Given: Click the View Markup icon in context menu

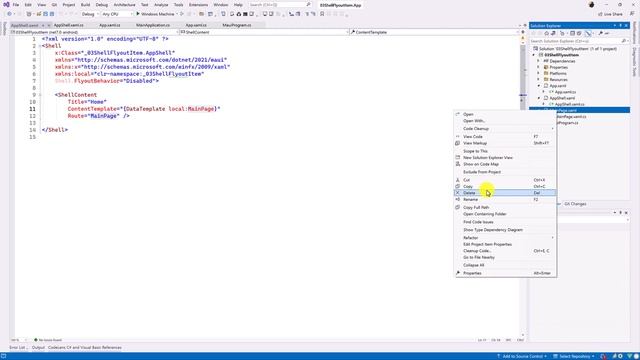Looking at the screenshot, I should pyautogui.click(x=458, y=143).
